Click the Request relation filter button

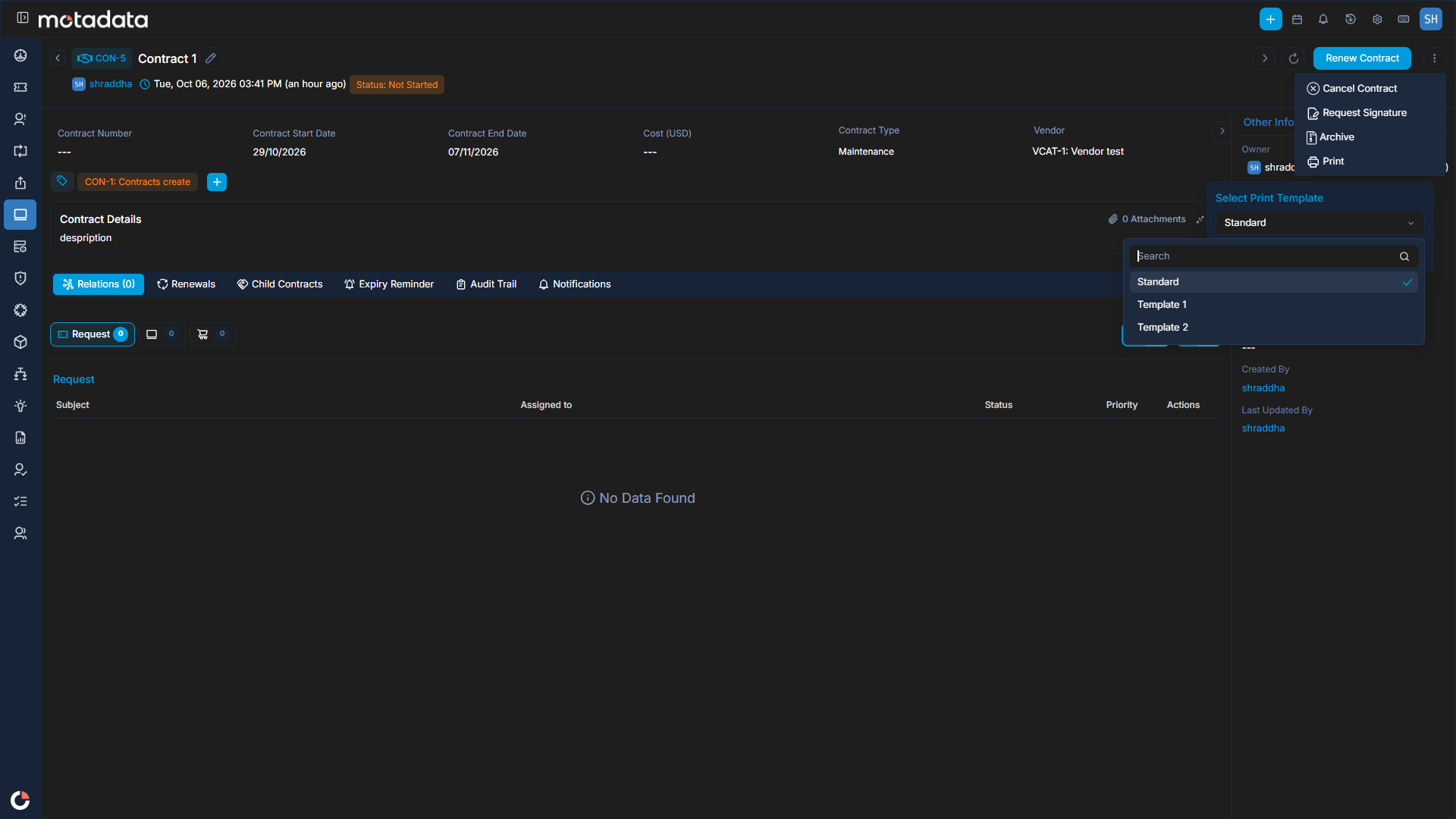coord(93,334)
